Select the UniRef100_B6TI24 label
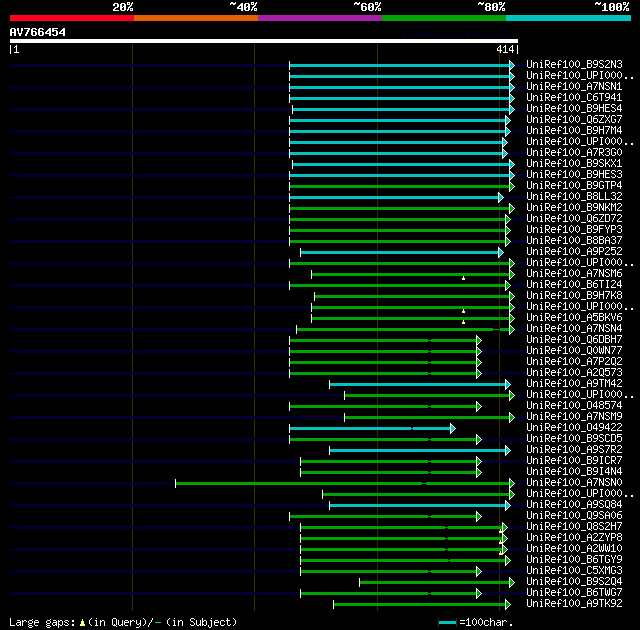Viewport: 640px width, 630px height. [574, 285]
